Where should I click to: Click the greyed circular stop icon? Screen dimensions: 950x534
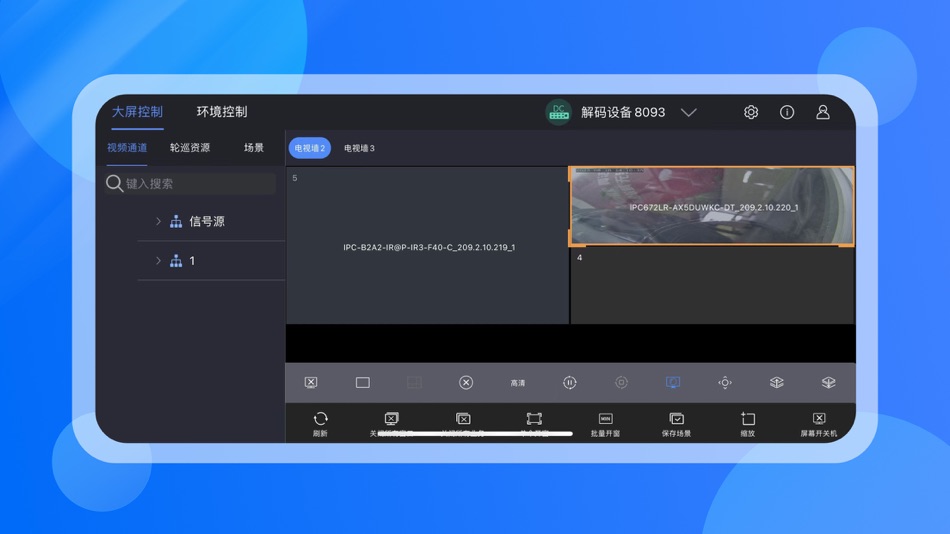coord(621,382)
